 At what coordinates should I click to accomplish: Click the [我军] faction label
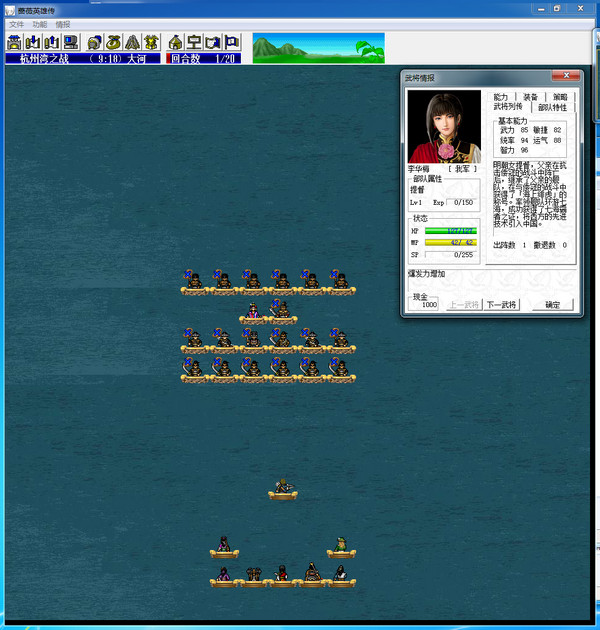tap(463, 169)
